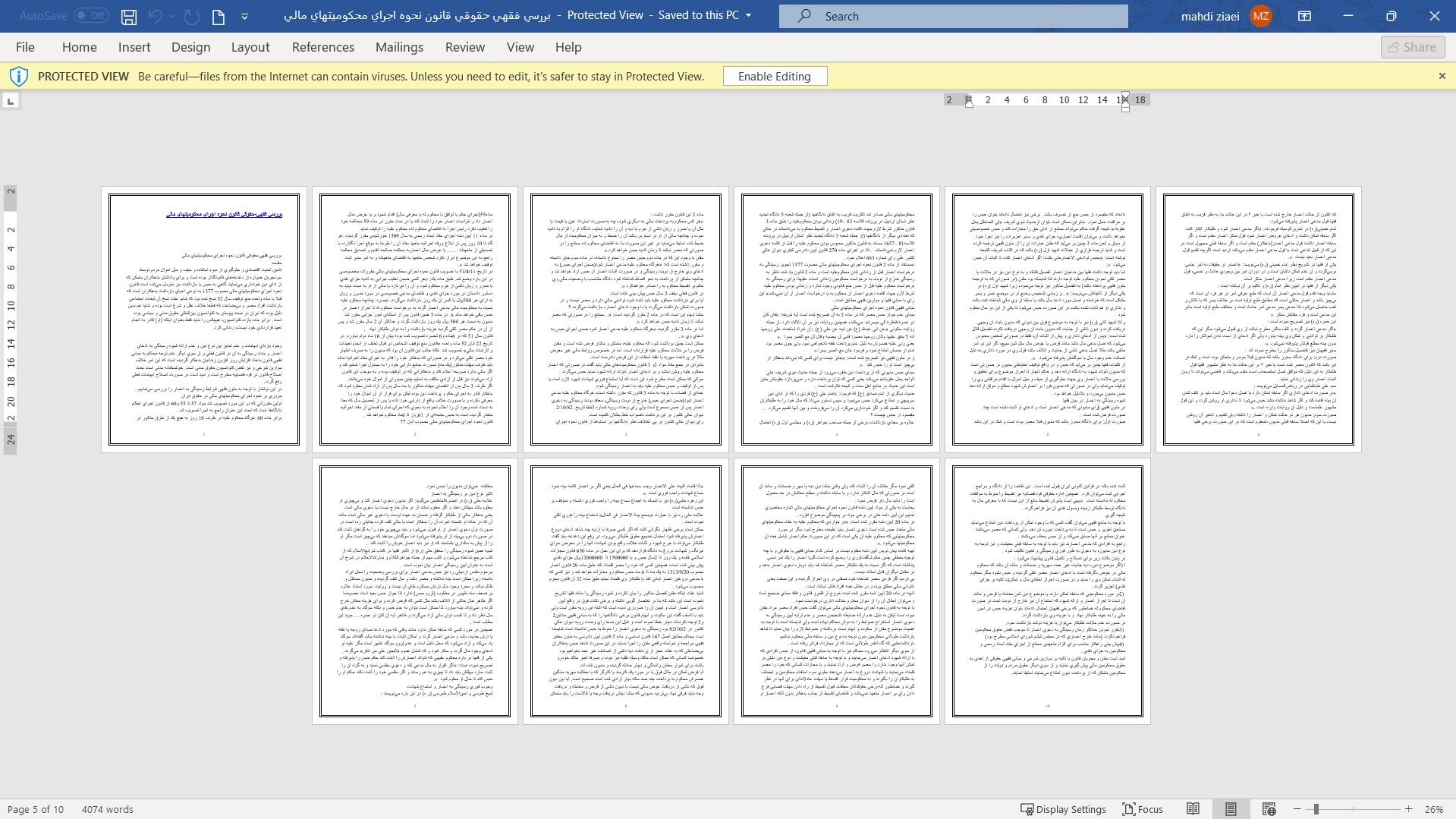Screen dimensions: 1456x819
Task: Go to the Review tab
Action: (x=465, y=47)
